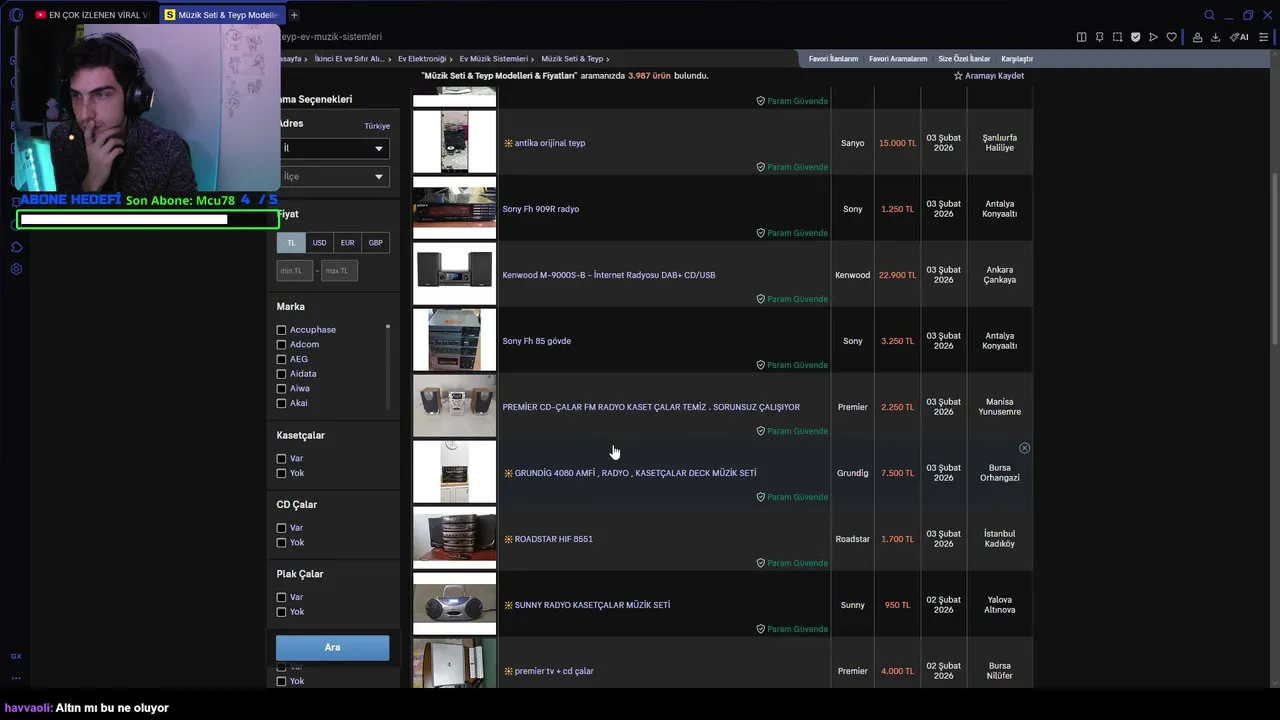Dismiss the GRUNDİG listing row with X icon
The height and width of the screenshot is (720, 1280).
pyautogui.click(x=1024, y=448)
